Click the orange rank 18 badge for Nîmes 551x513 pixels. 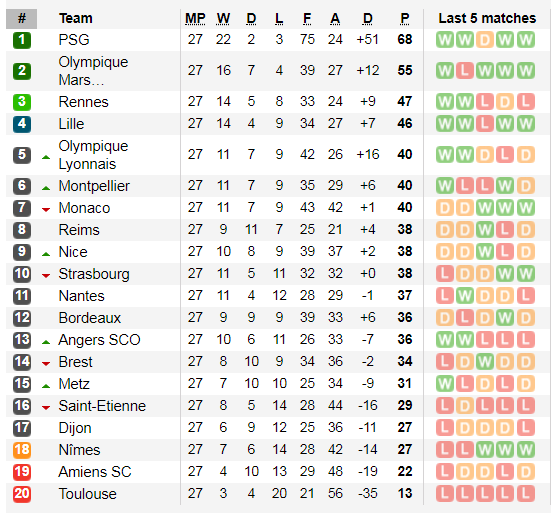click(x=22, y=450)
